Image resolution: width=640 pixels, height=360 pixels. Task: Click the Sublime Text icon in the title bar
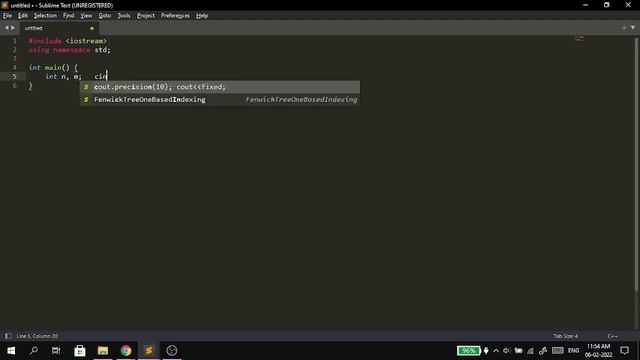coord(5,5)
